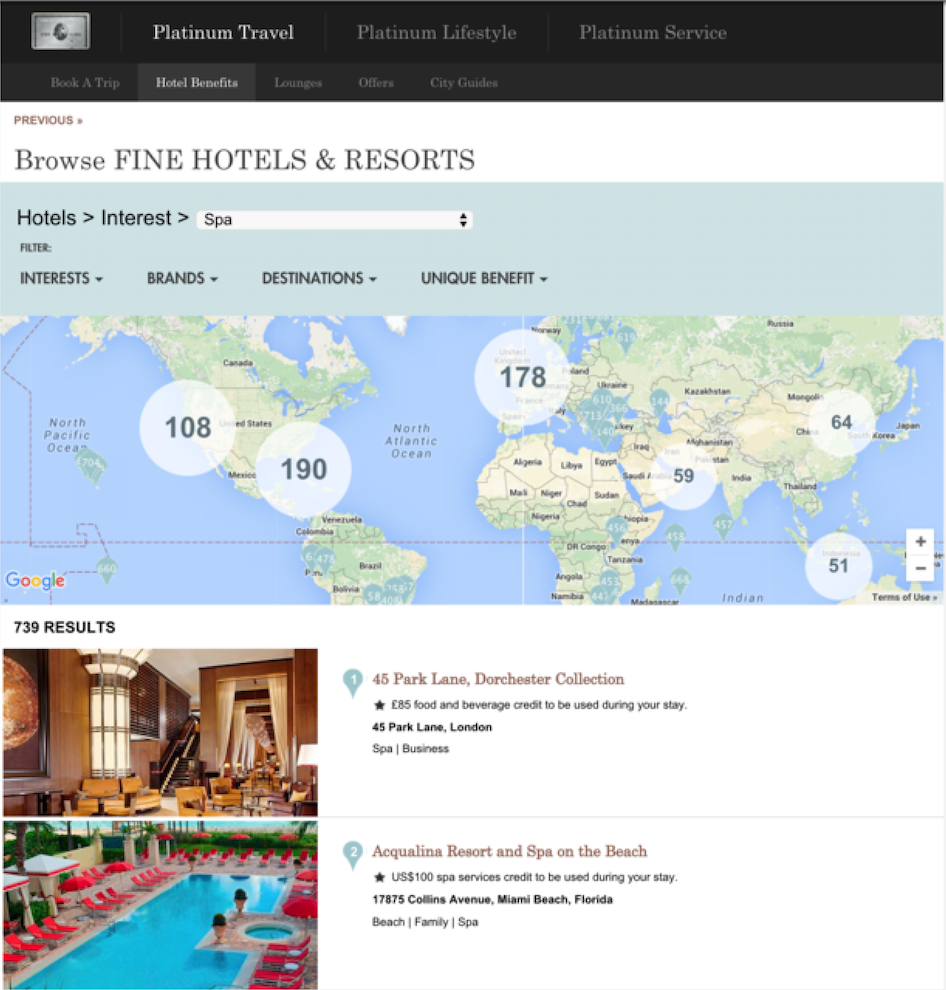Screen dimensions: 946x990
Task: Click map pin 456 near Kenya
Action: click(616, 530)
